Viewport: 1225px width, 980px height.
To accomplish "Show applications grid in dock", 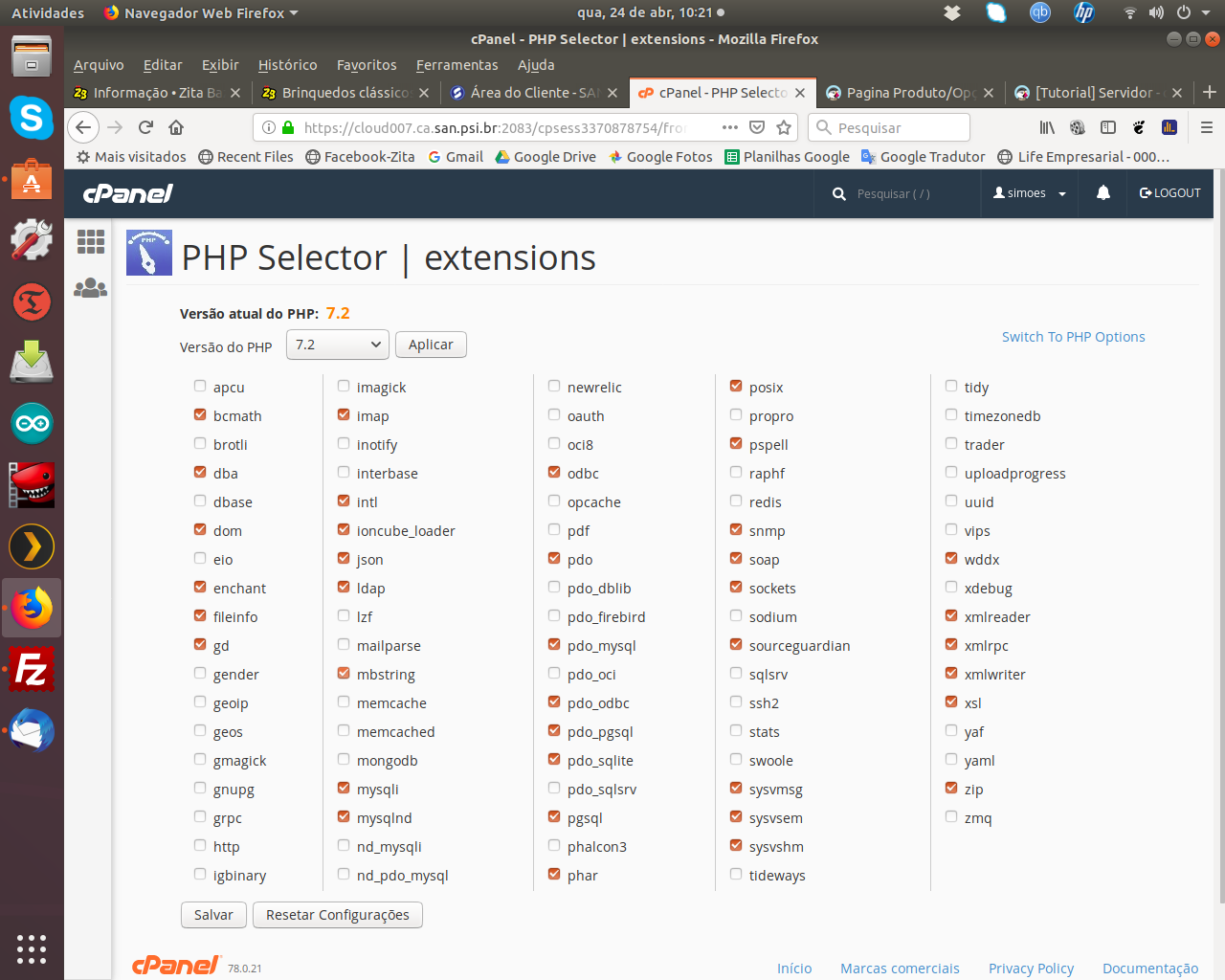I will [32, 948].
